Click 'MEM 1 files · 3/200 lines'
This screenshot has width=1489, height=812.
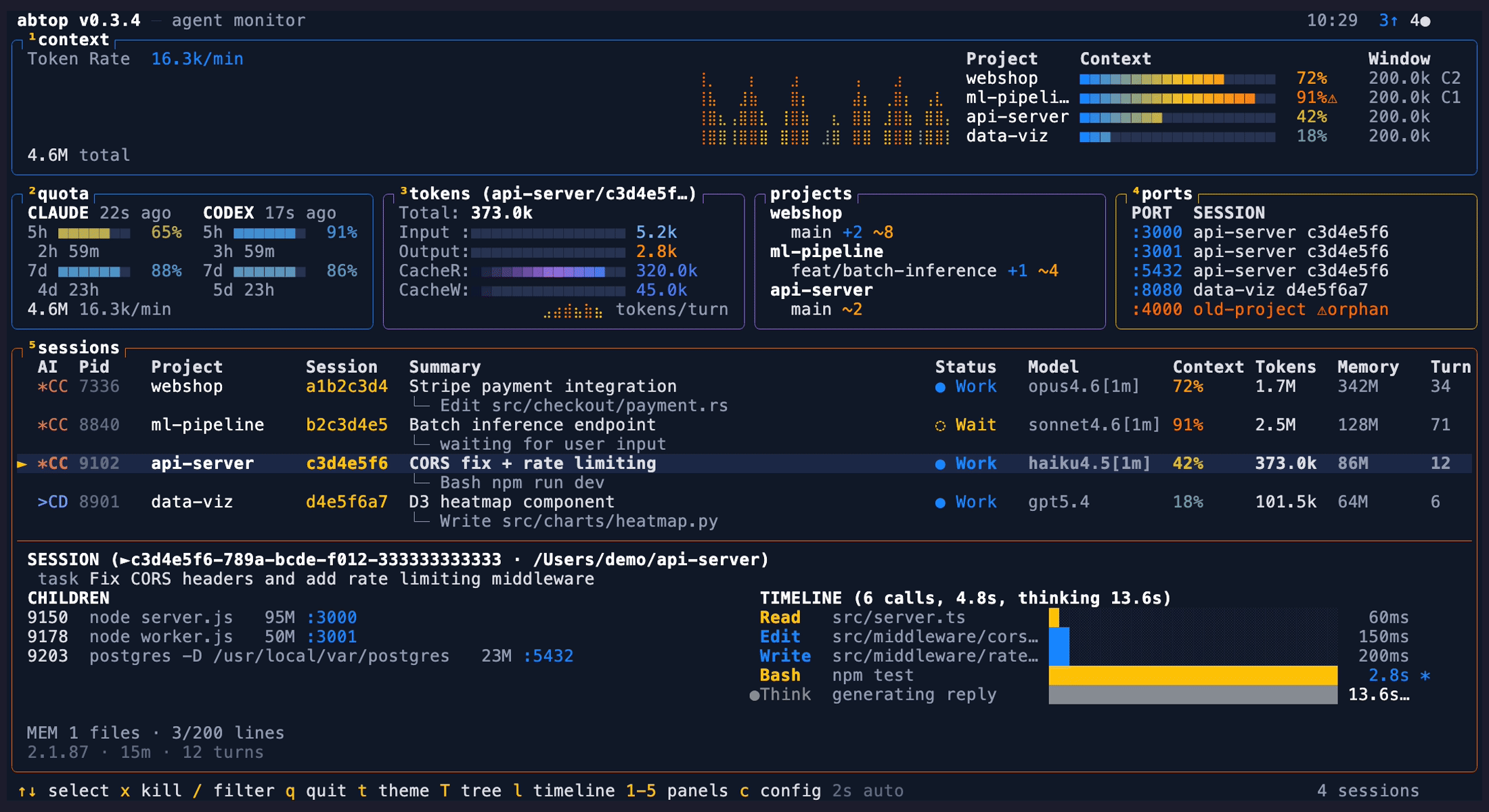(x=156, y=733)
